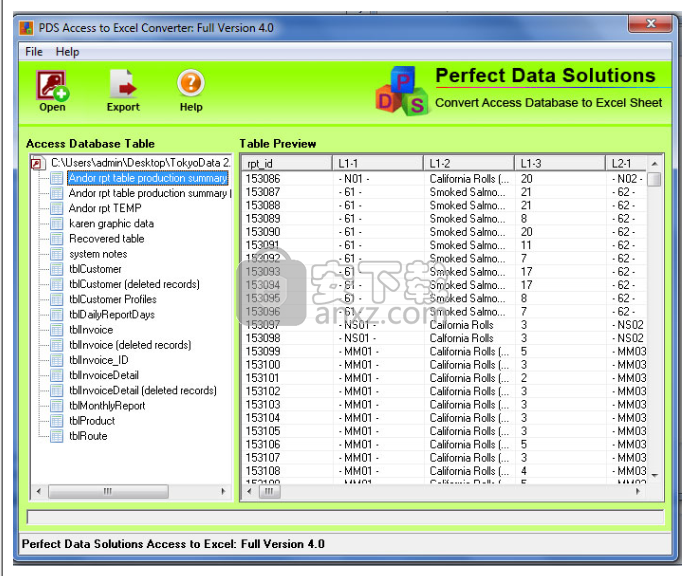Screen dimensions: 689x576
Task: Click tree panel horizontal scrollbar right arrow
Action: (x=223, y=491)
